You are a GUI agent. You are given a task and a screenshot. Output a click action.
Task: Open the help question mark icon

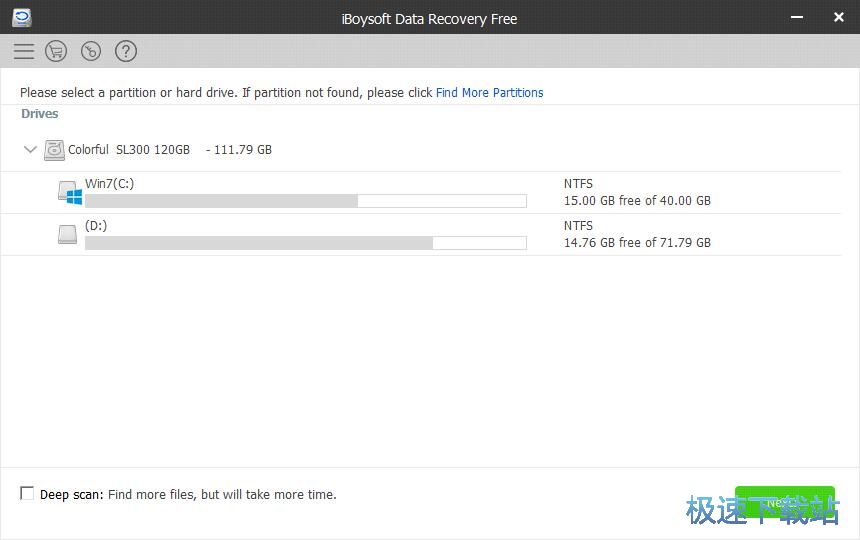125,51
